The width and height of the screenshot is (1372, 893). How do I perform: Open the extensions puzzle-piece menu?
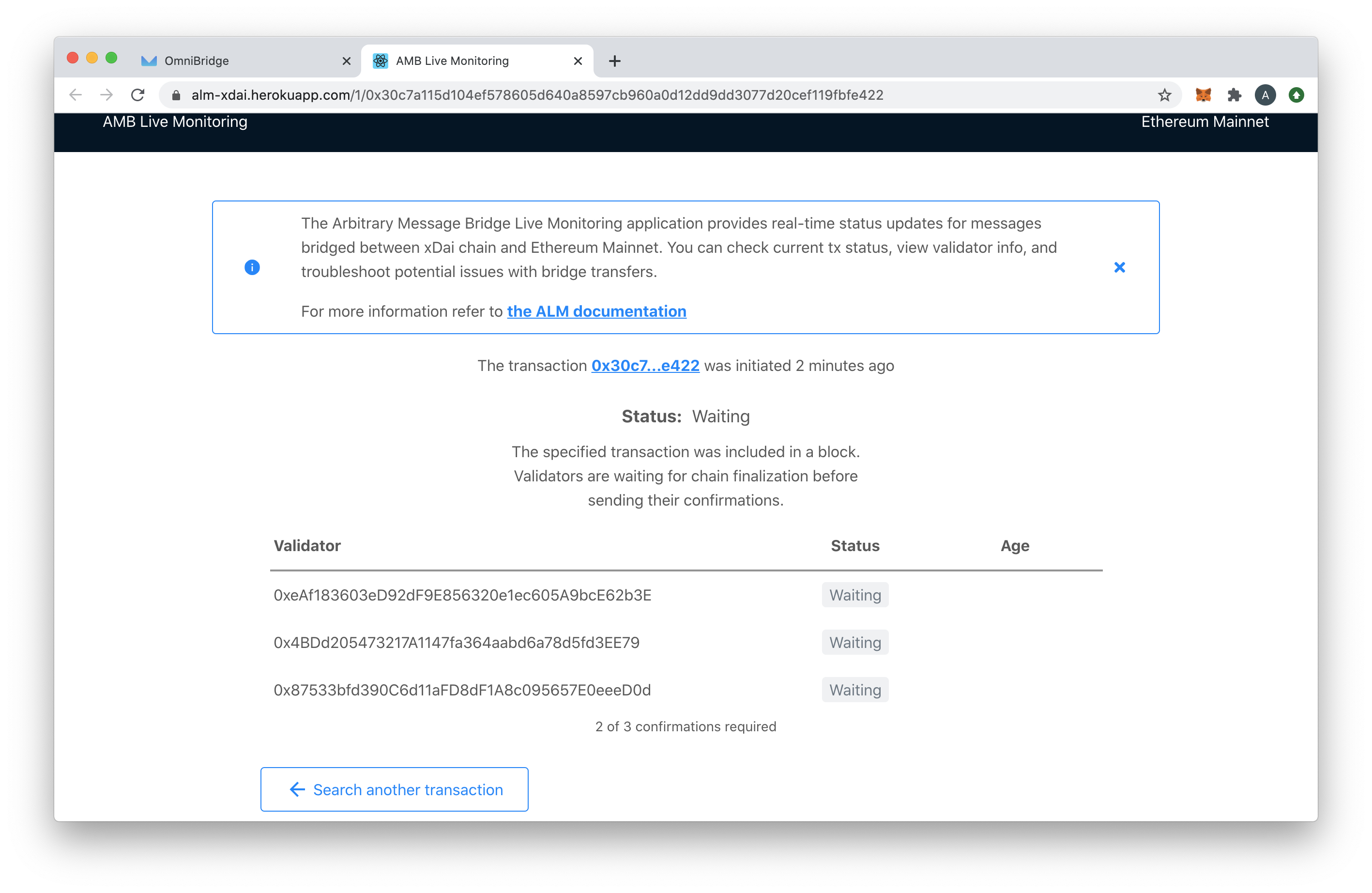coord(1234,95)
